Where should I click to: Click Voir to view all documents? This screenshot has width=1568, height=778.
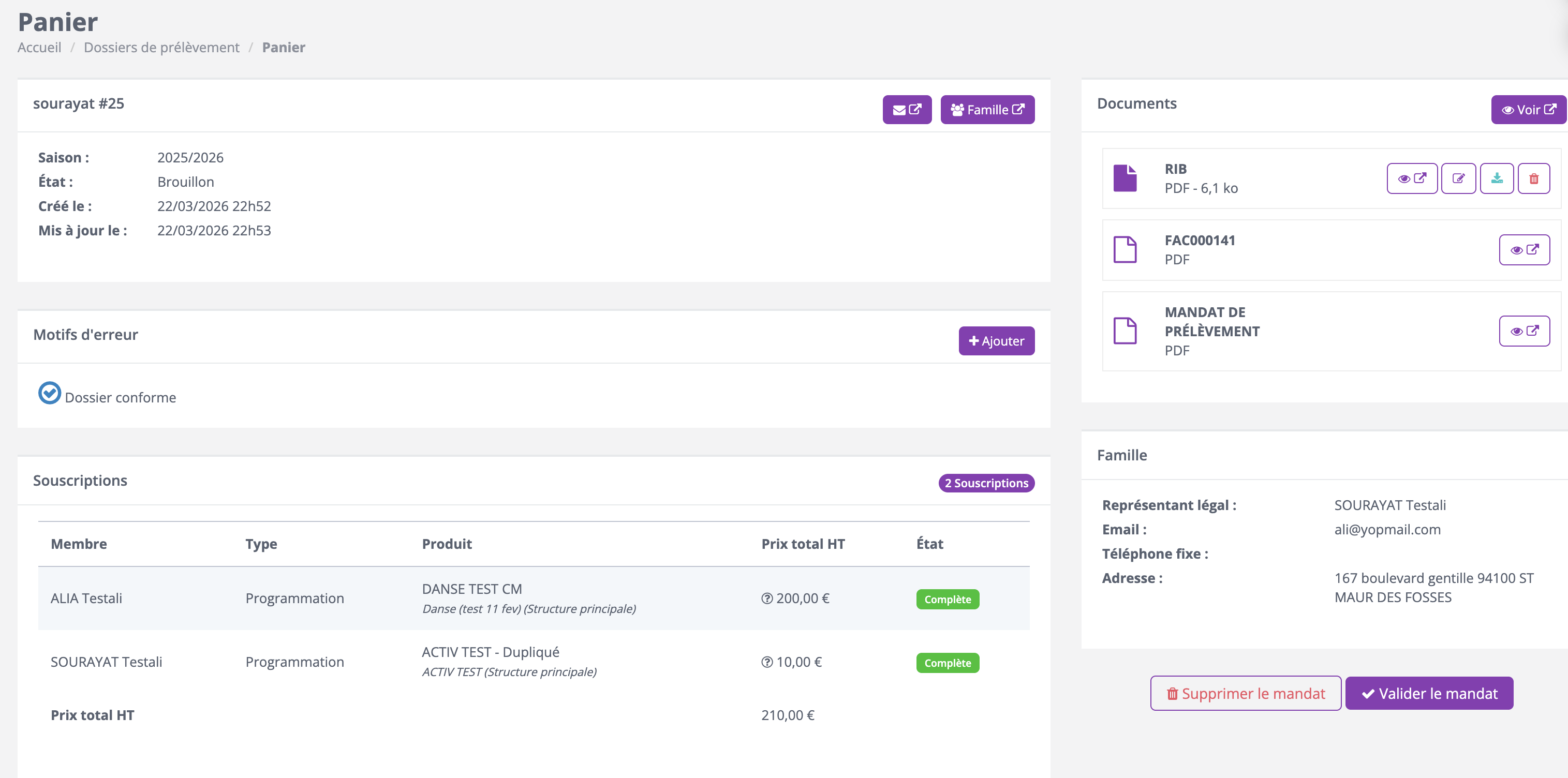1528,110
